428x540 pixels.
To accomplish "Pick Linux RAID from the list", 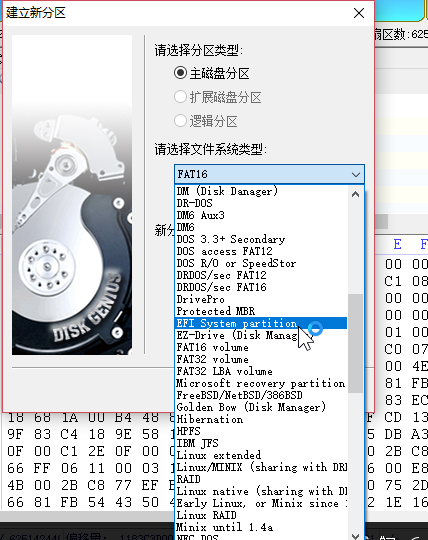I will (x=261, y=515).
